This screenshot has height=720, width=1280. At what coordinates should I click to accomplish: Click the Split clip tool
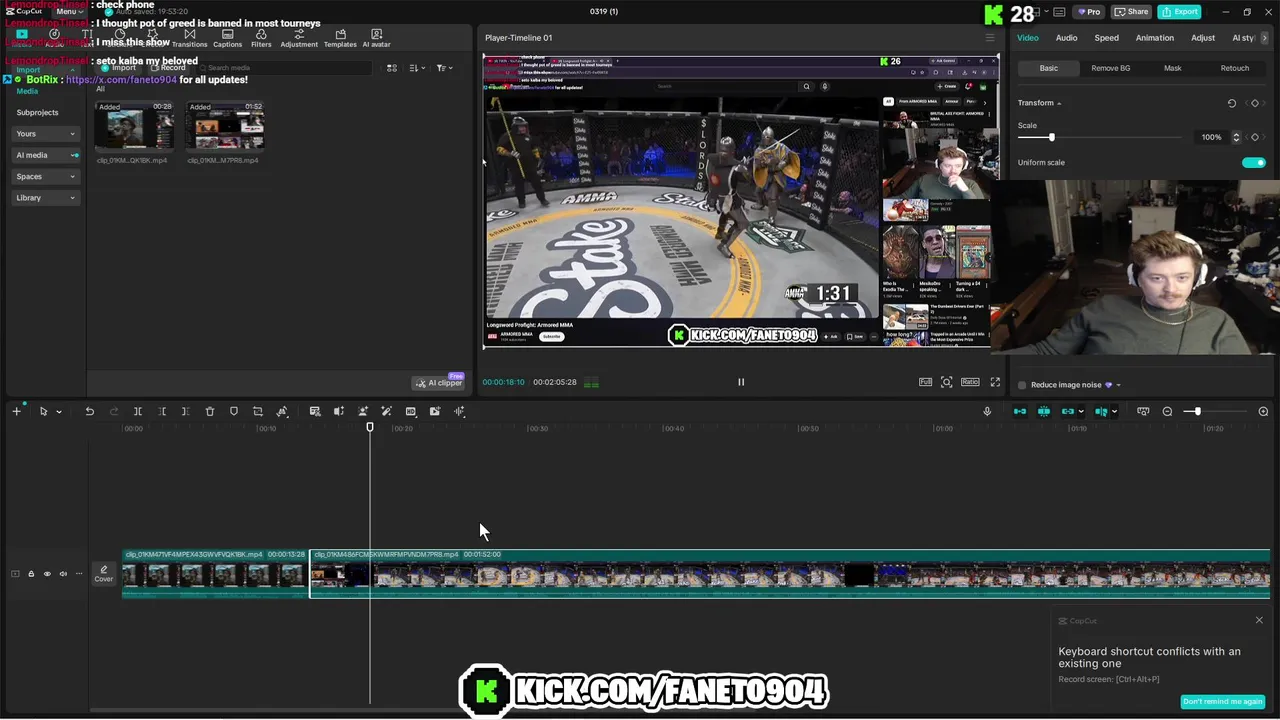138,411
